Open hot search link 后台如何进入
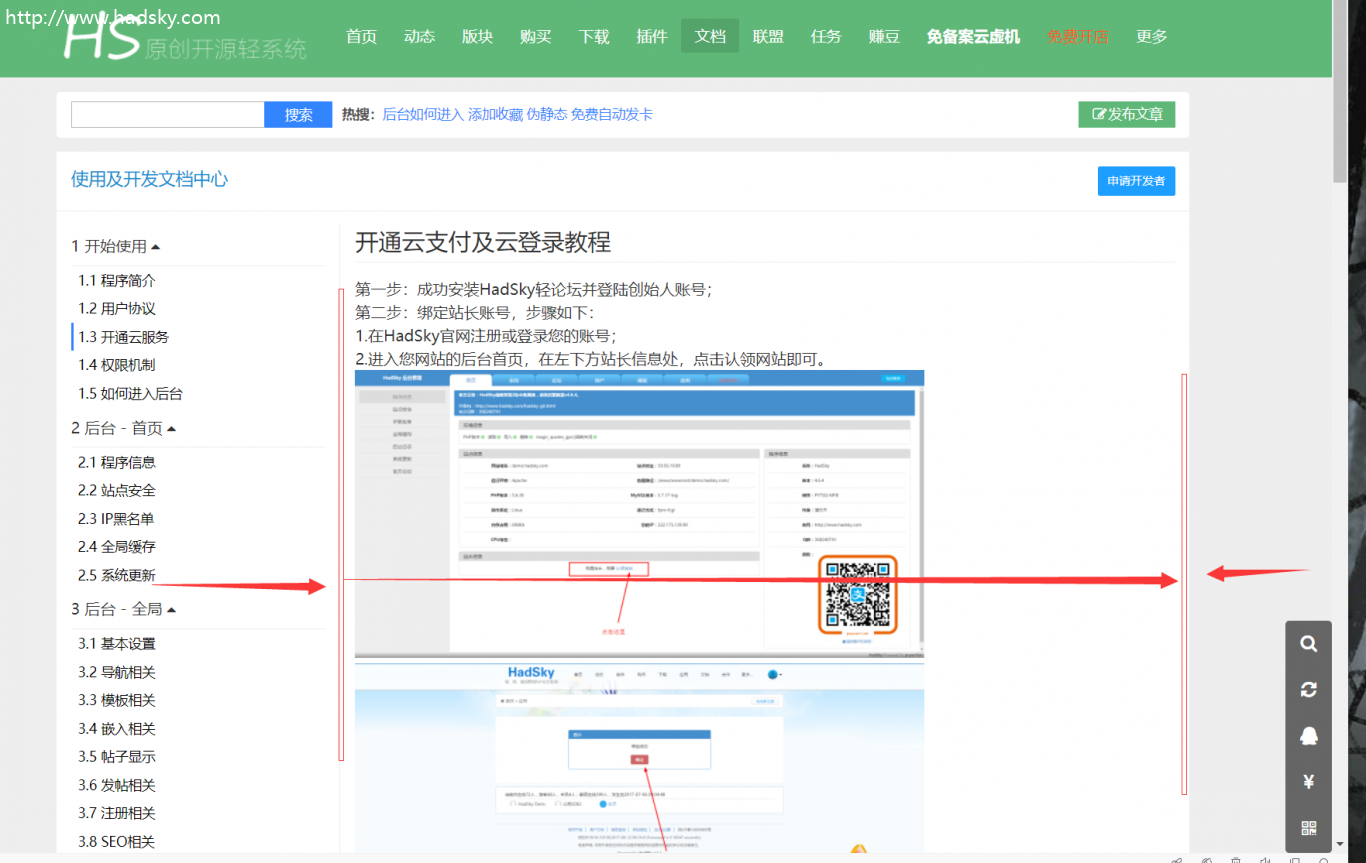Viewport: 1366px width, 863px height. [423, 114]
